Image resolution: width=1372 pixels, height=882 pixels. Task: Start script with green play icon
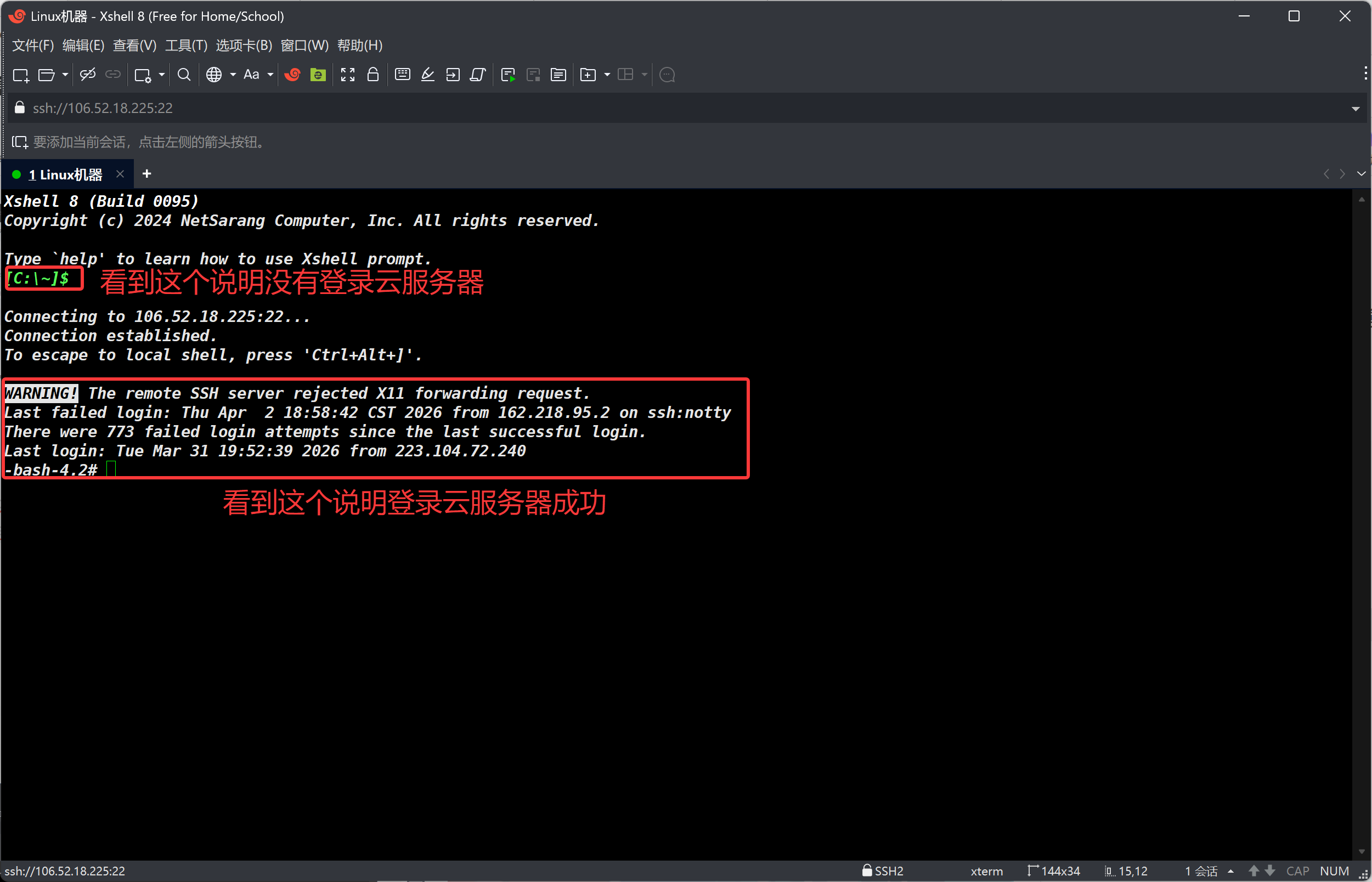508,75
